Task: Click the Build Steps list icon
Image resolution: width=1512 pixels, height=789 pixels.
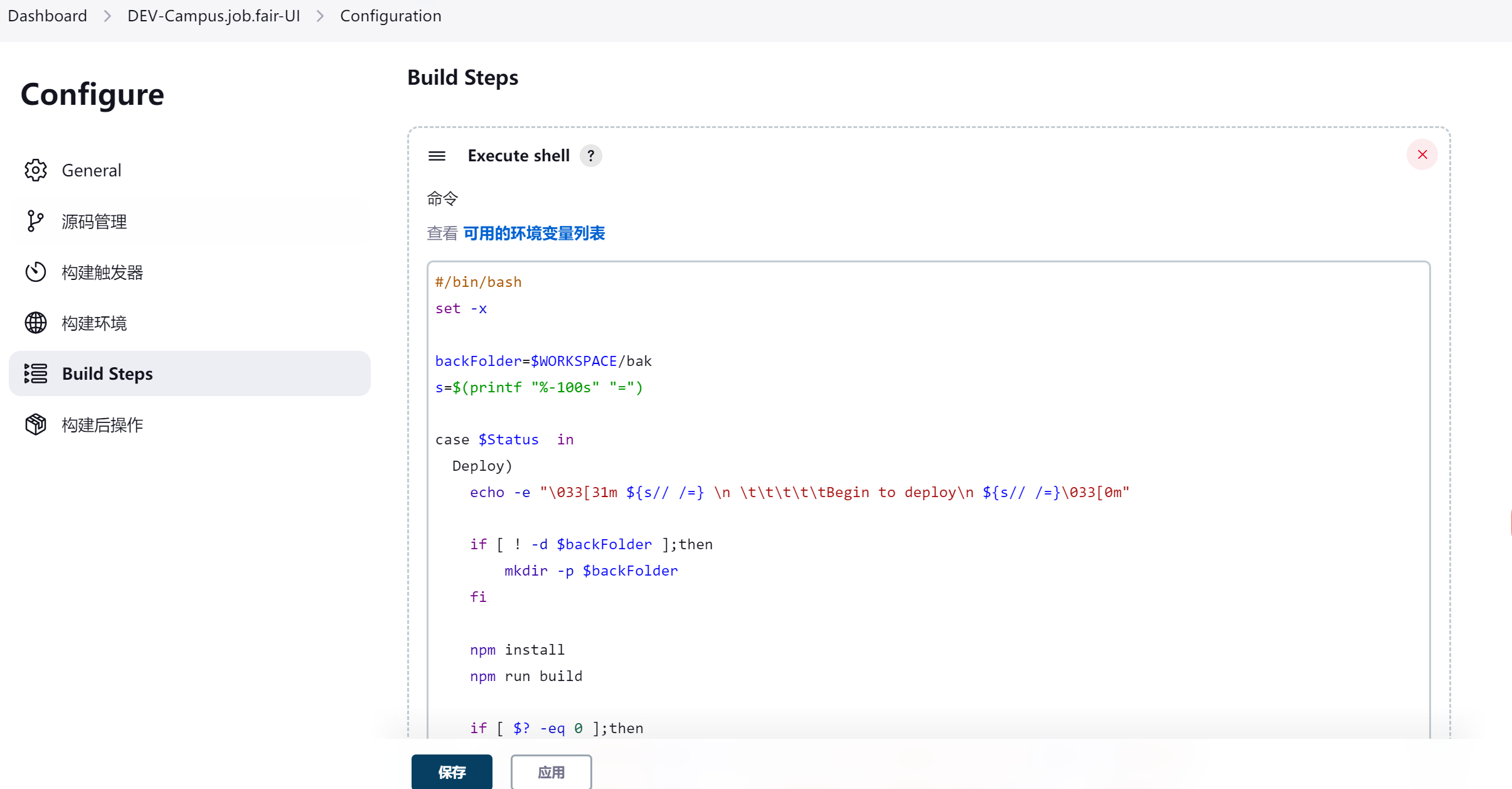Action: (36, 373)
